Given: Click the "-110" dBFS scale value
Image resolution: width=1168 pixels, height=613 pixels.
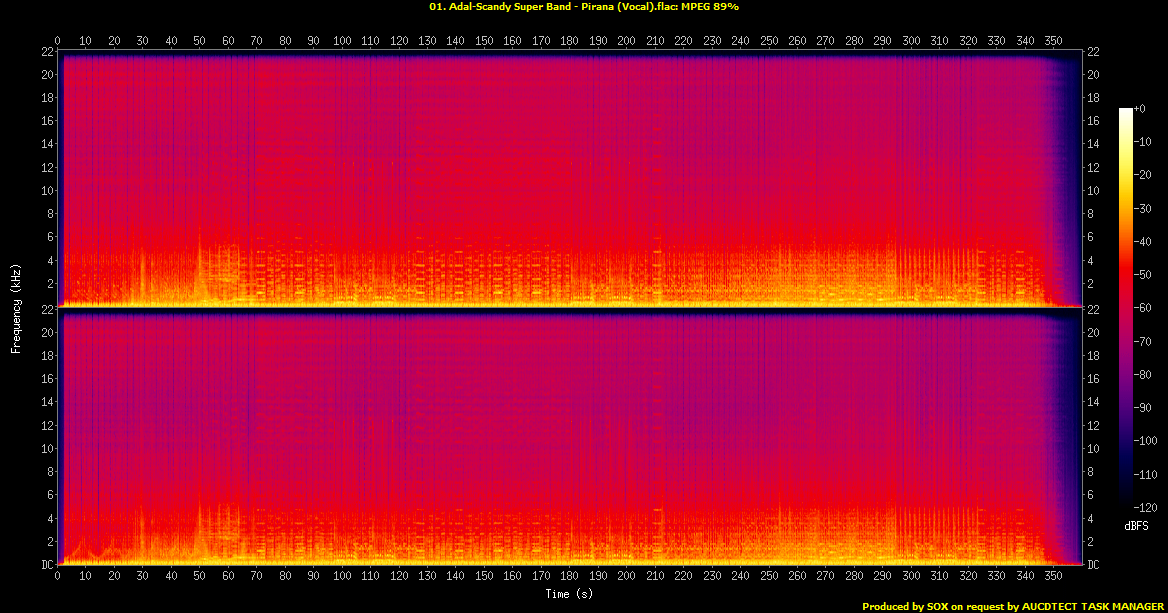Looking at the screenshot, I should 1146,474.
